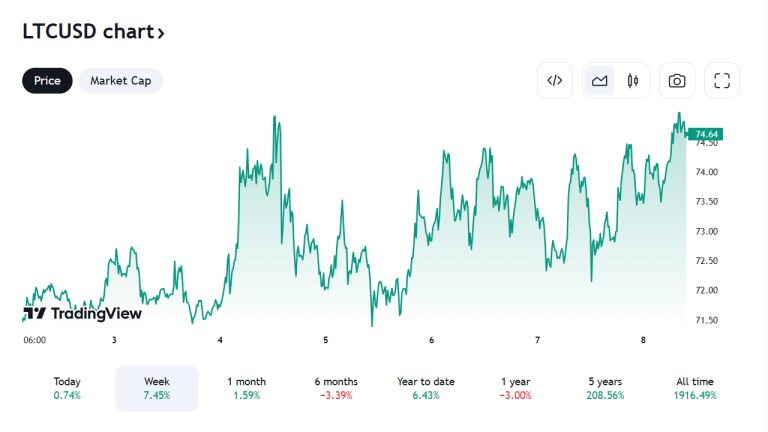This screenshot has height=432, width=768.
Task: Select the Year to date range
Action: (x=426, y=388)
